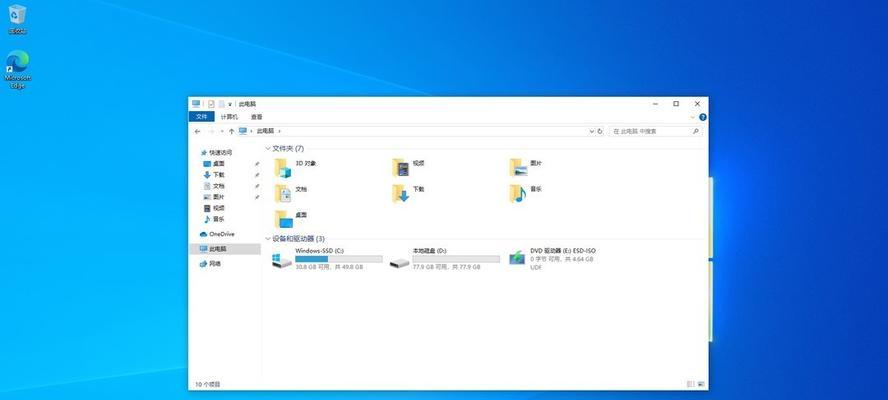Open the recent locations dropdown arrow
The width and height of the screenshot is (888, 400).
pyautogui.click(x=221, y=131)
